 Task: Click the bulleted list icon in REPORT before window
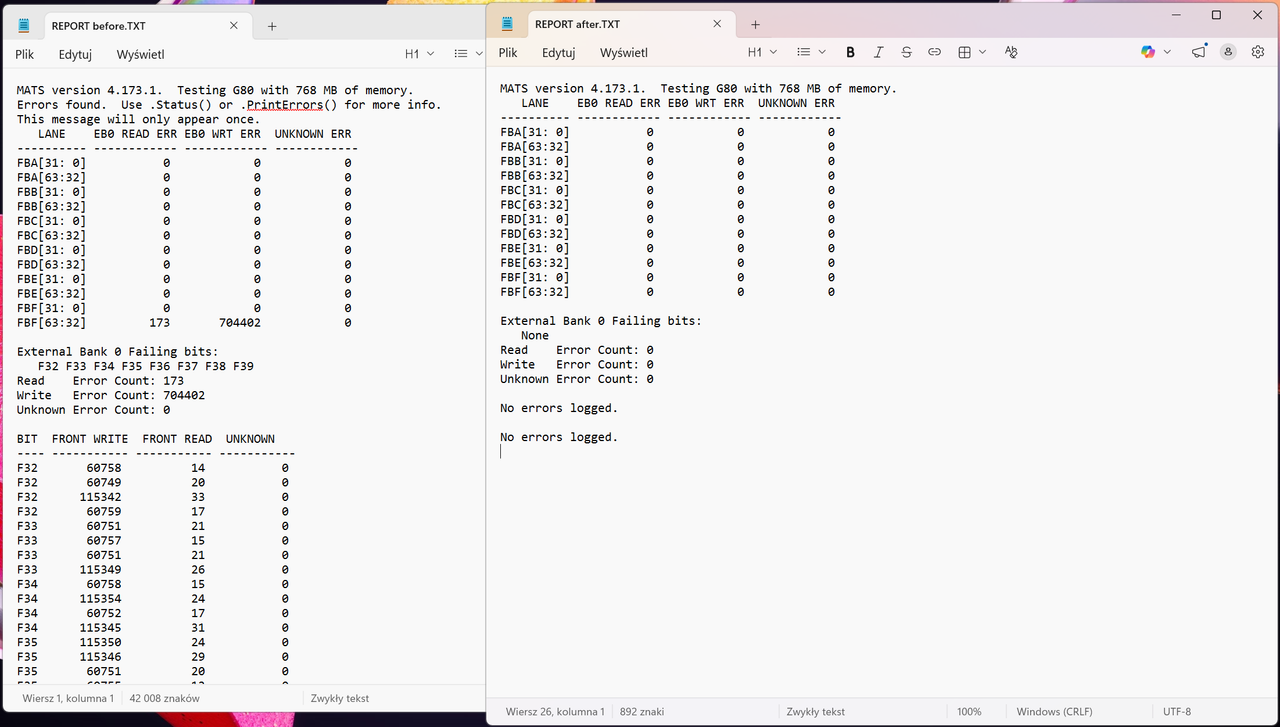pos(460,54)
